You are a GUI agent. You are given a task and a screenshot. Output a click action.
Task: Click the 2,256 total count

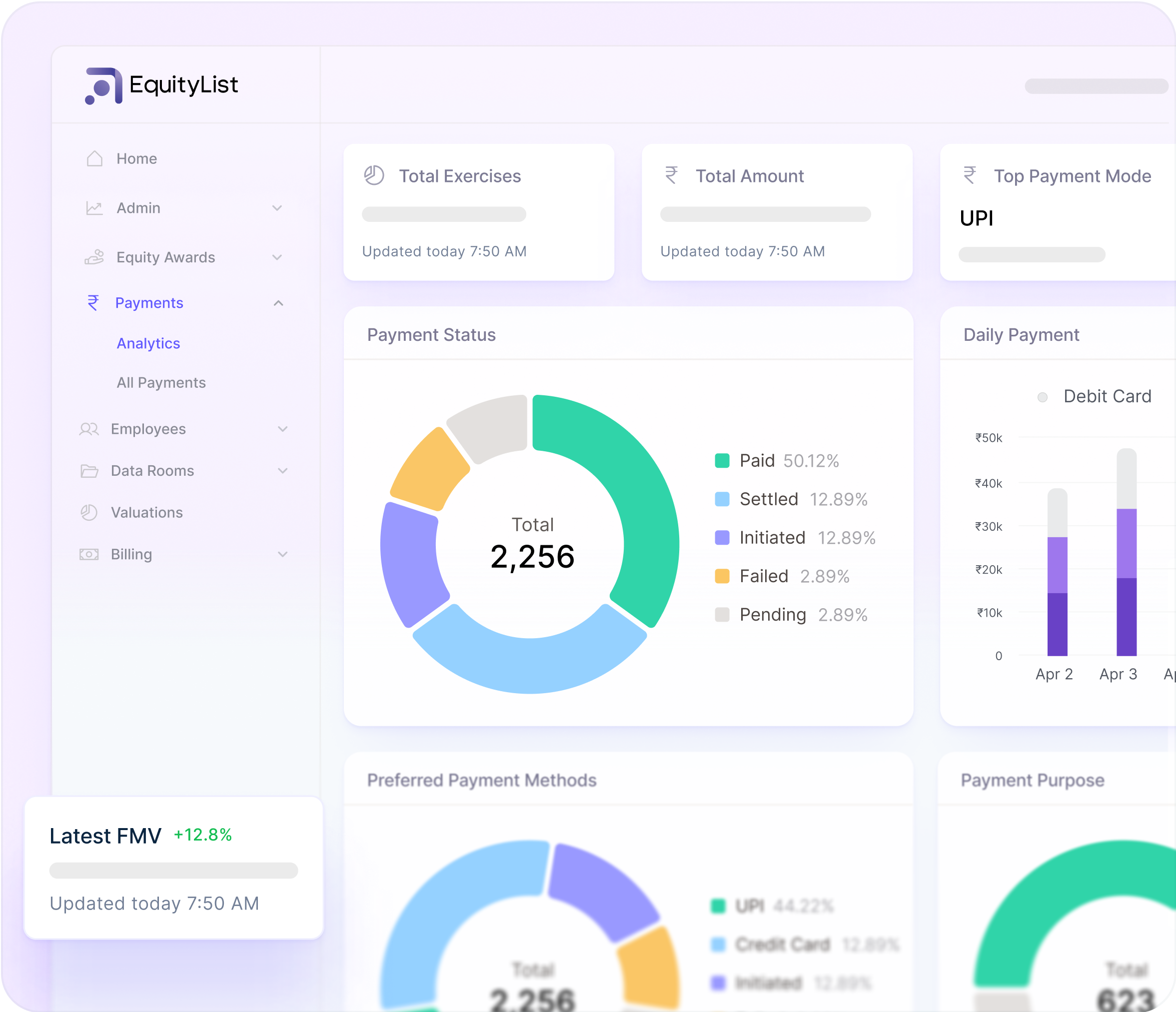click(532, 556)
